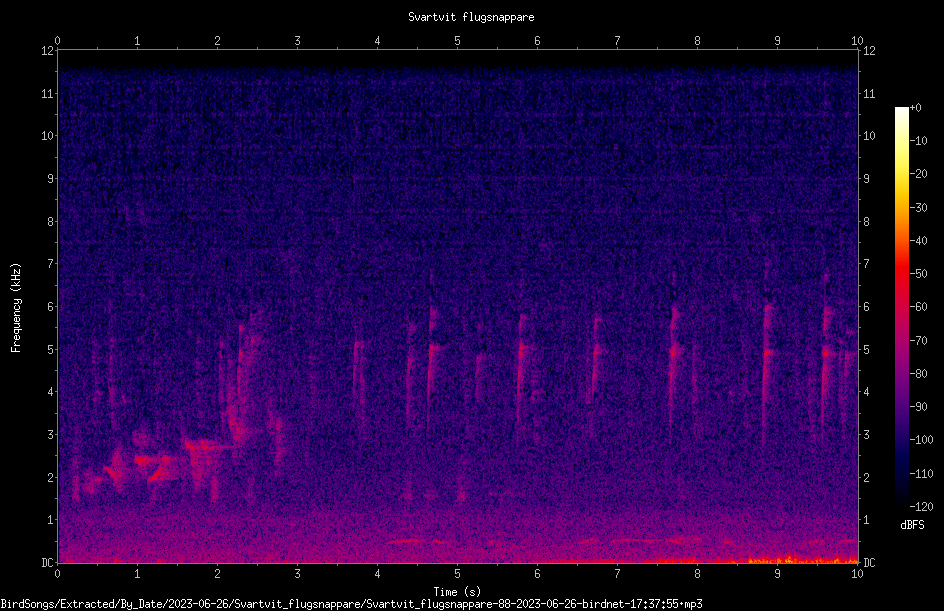Click the '-60' color scale label
The height and width of the screenshot is (611, 944).
point(918,307)
